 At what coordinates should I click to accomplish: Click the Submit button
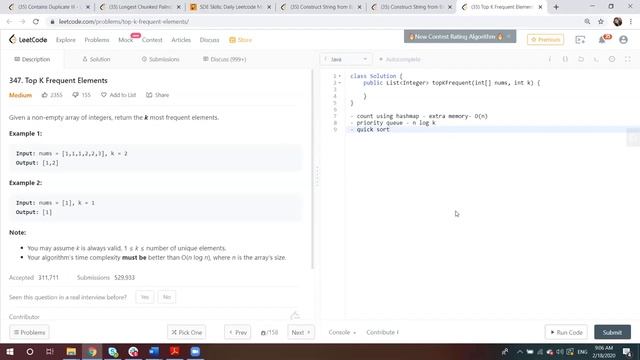coord(612,332)
